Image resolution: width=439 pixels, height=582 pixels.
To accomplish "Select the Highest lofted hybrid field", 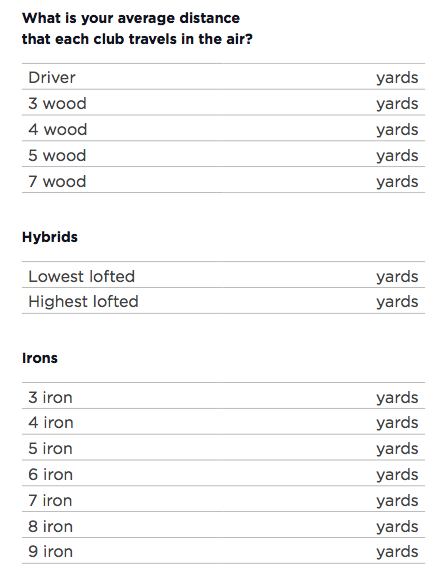I will point(223,301).
